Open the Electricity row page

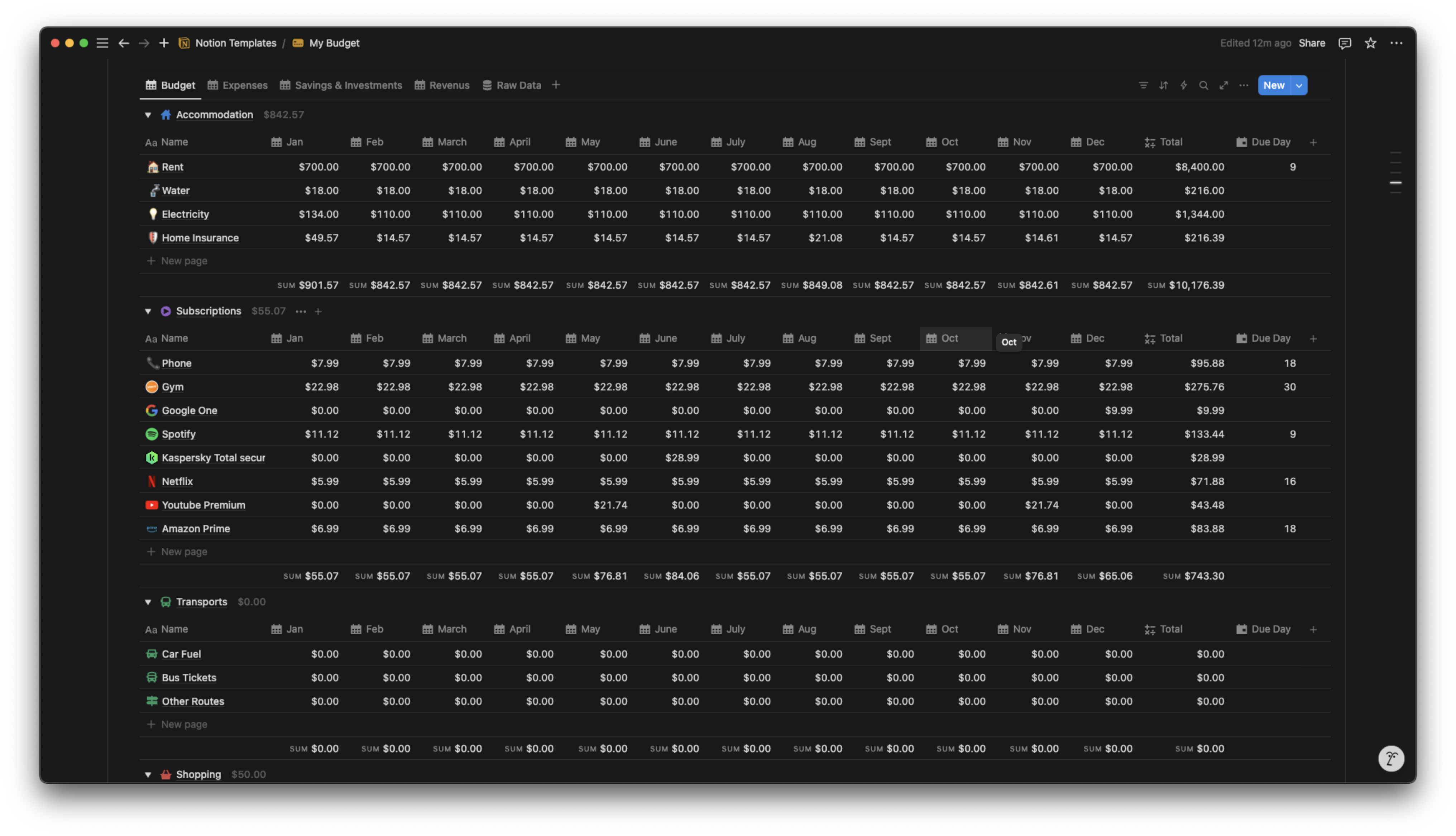185,214
